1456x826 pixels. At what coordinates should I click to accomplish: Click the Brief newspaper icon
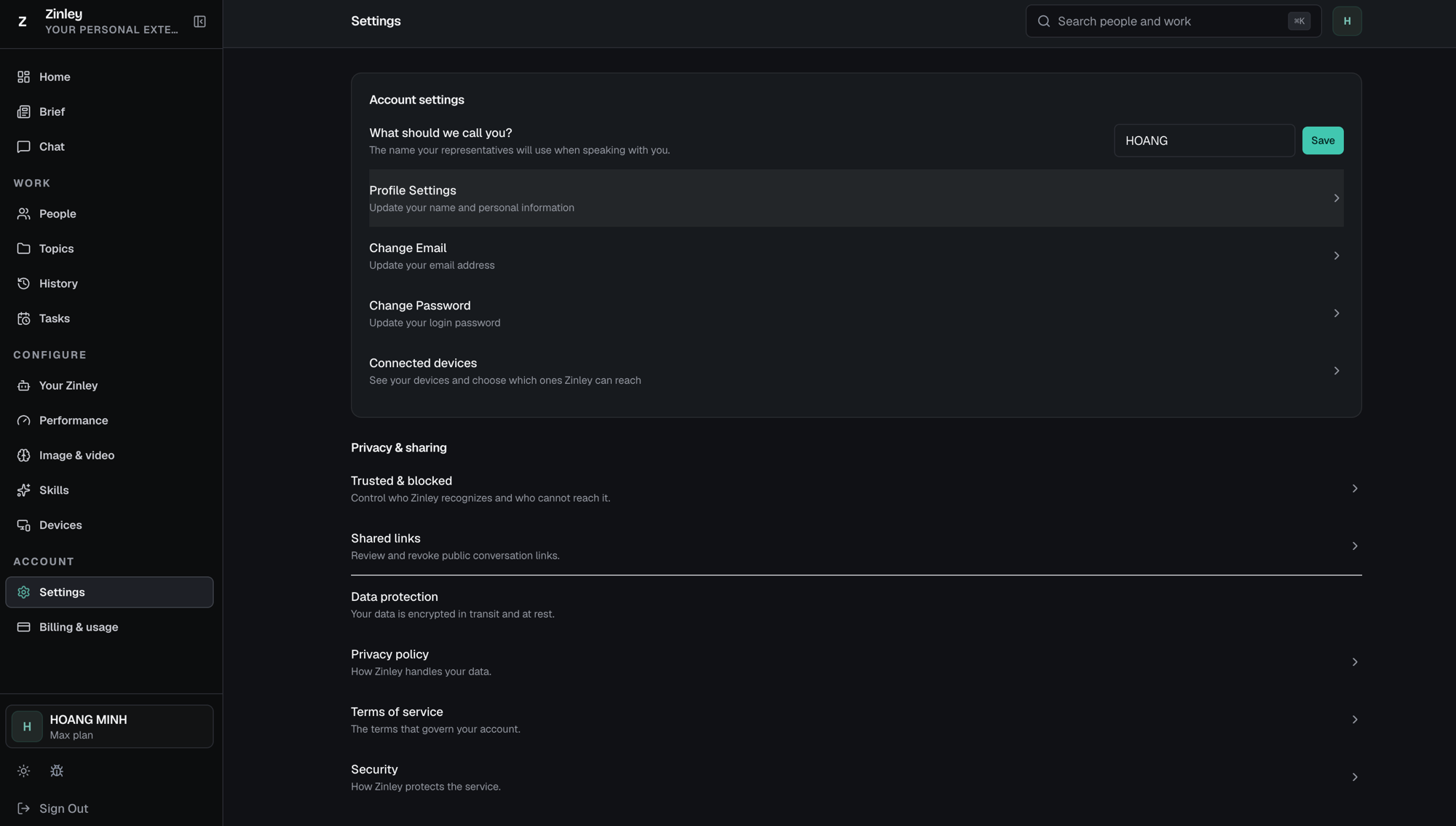pyautogui.click(x=23, y=111)
